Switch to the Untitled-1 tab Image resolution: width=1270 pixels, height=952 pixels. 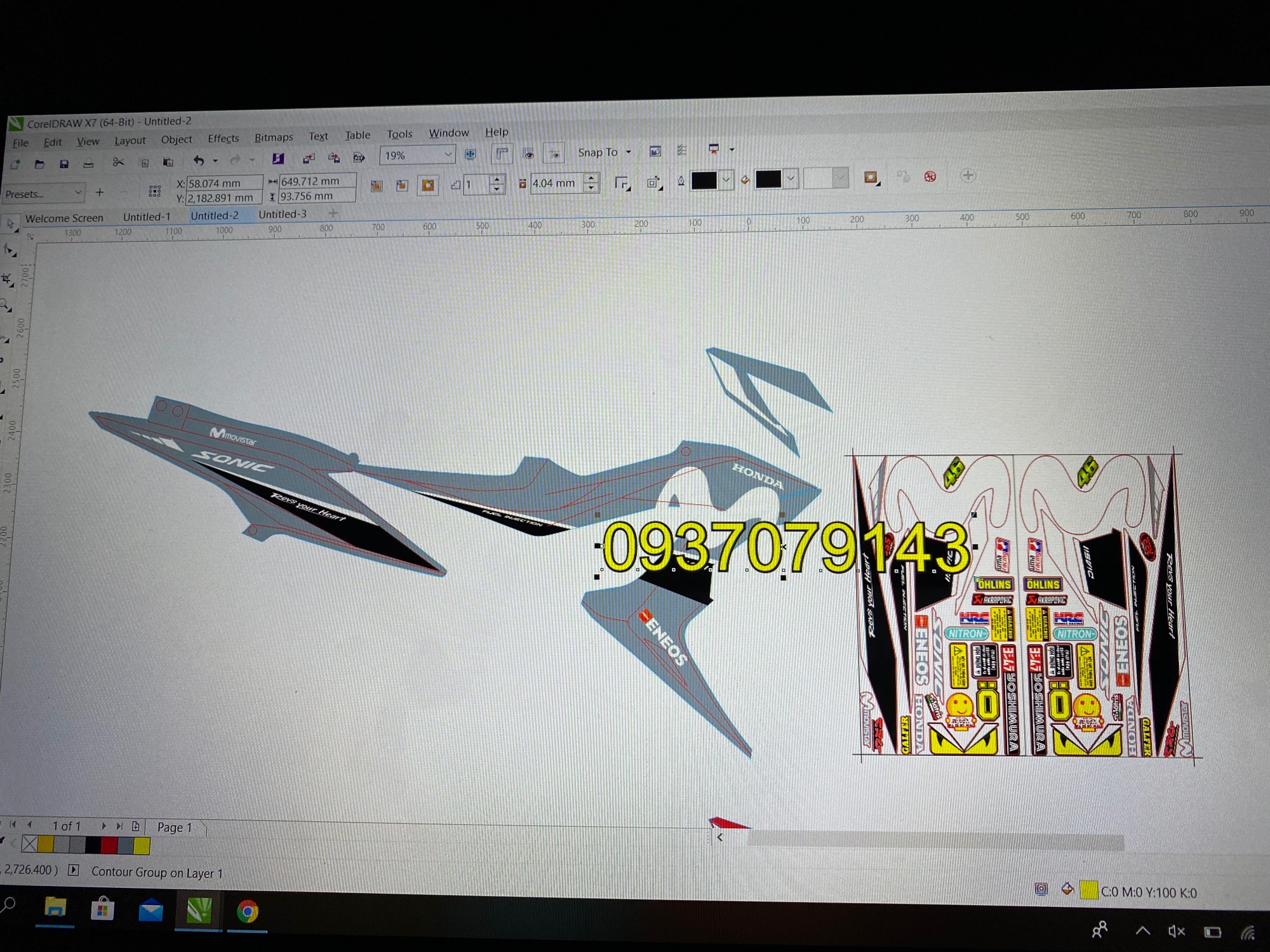tap(147, 216)
